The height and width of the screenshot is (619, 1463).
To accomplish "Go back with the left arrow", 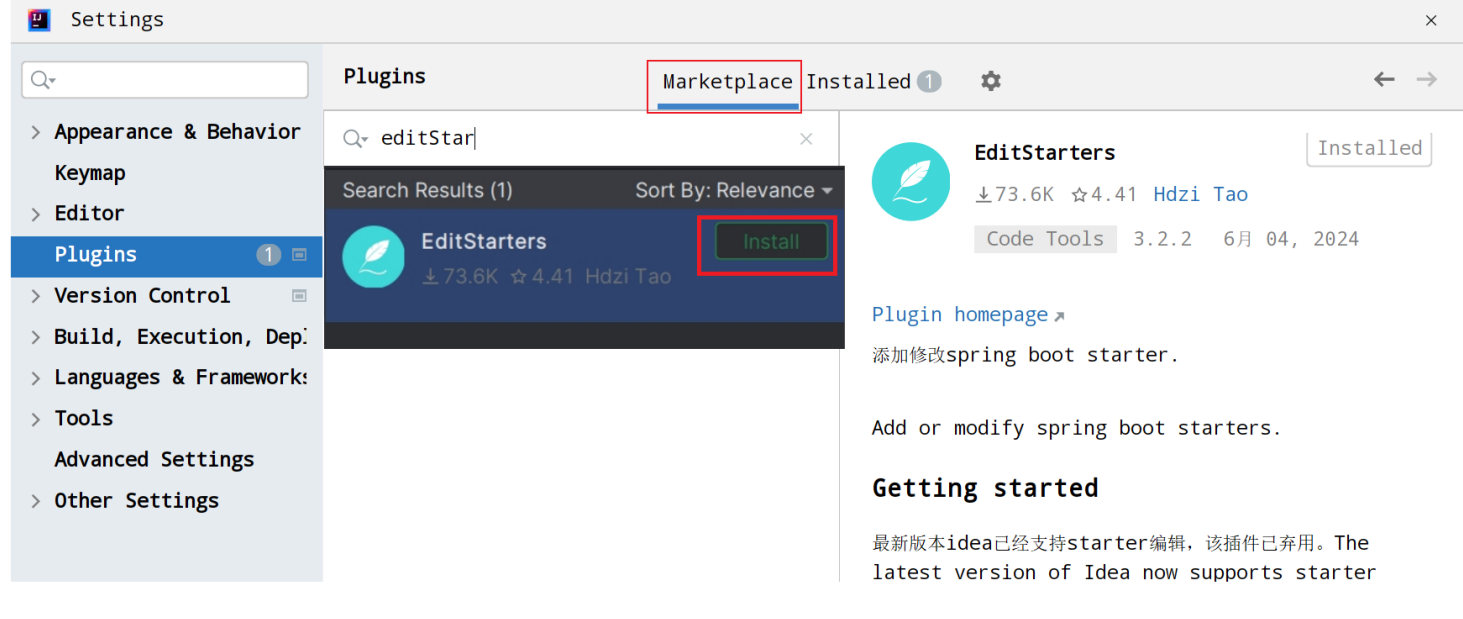I will point(1384,79).
